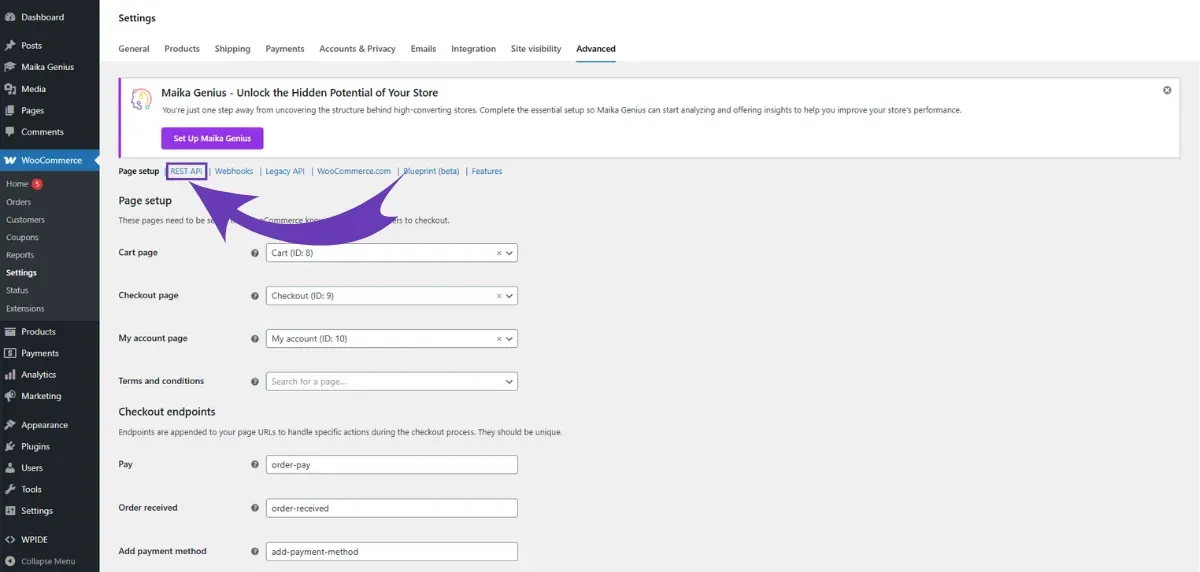1200x572 pixels.
Task: Click the Add payment method field
Action: coord(392,551)
